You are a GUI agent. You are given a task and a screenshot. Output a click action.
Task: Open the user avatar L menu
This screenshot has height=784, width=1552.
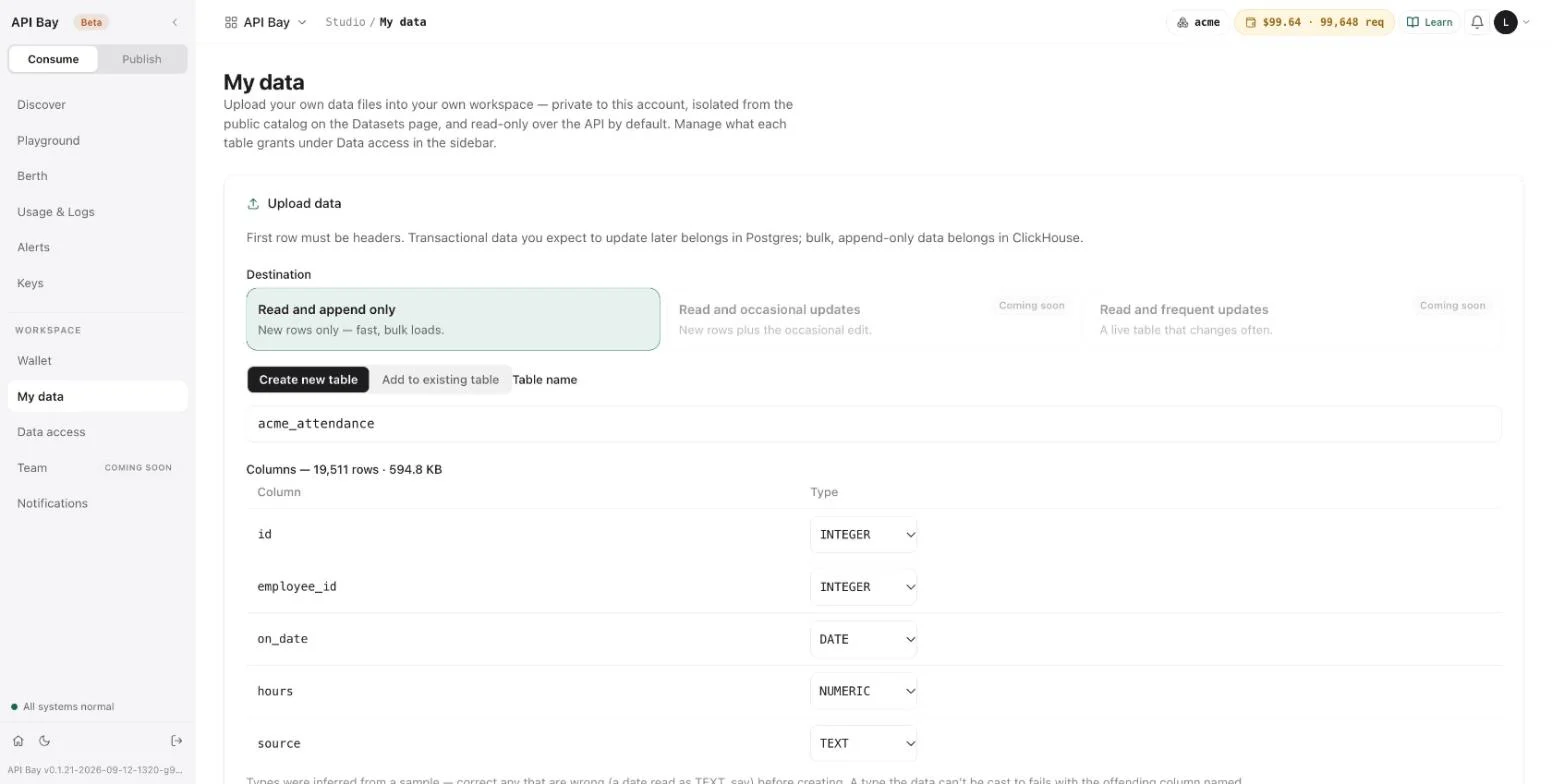click(1505, 22)
